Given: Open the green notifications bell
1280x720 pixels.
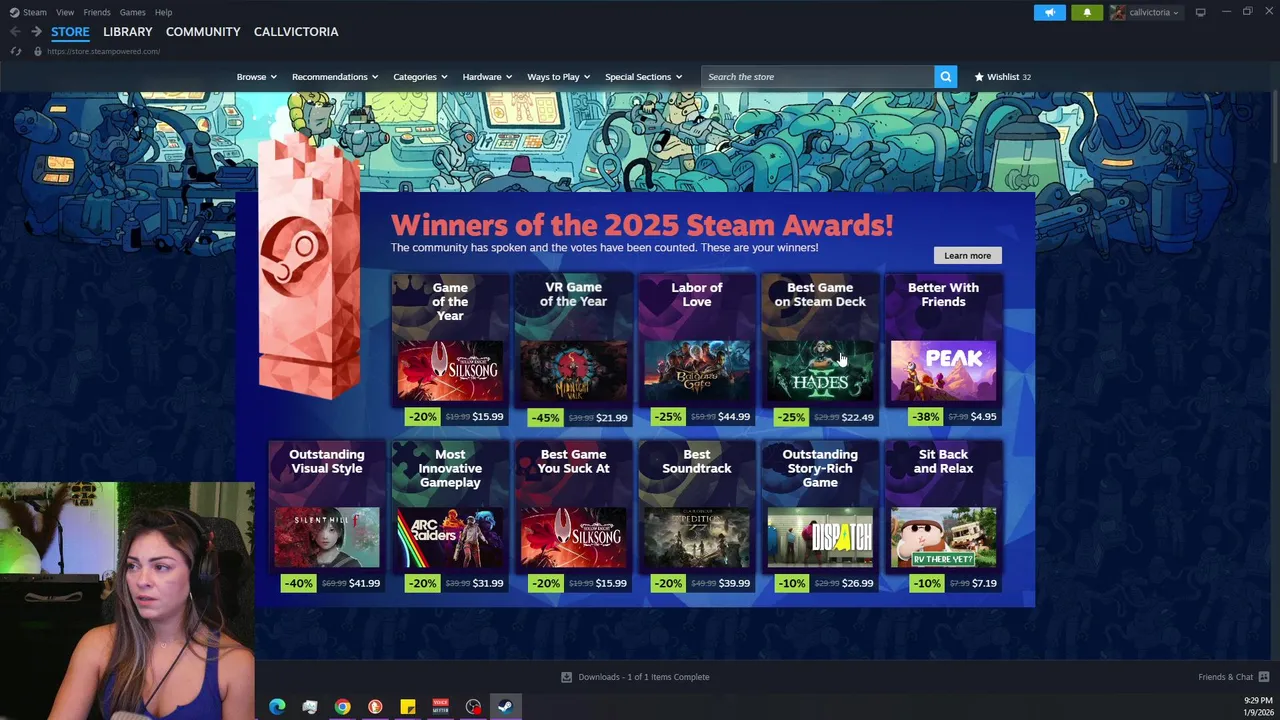Looking at the screenshot, I should coord(1087,12).
